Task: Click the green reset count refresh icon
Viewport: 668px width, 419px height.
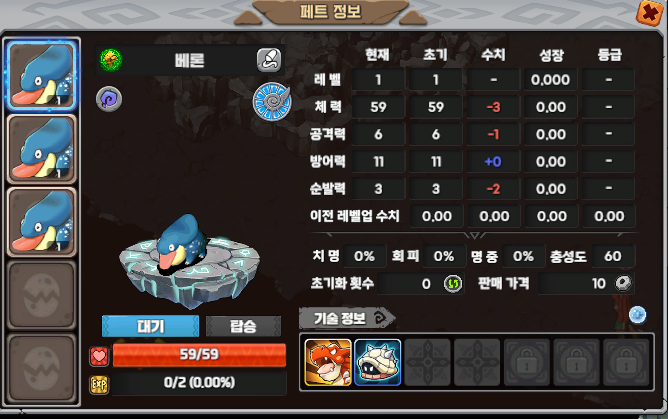Action: [453, 284]
